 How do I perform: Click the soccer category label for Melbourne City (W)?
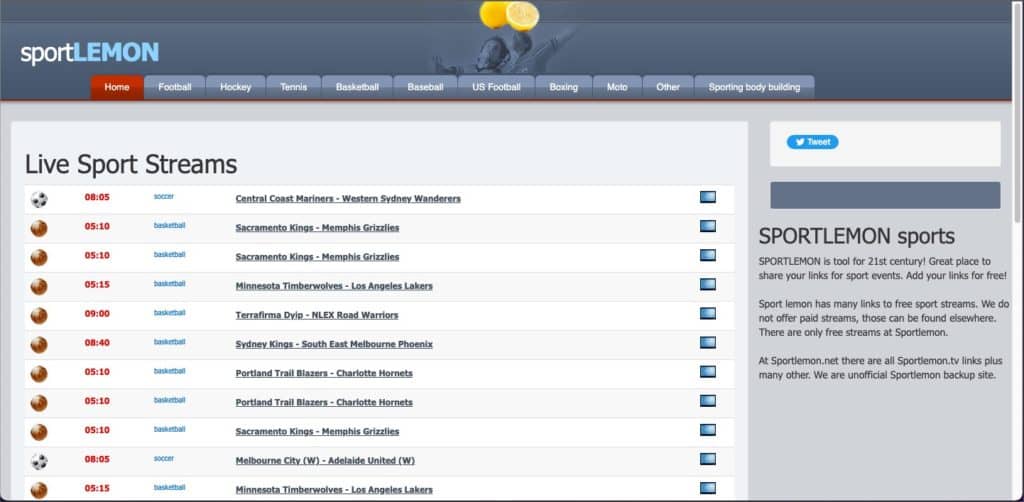coord(164,458)
